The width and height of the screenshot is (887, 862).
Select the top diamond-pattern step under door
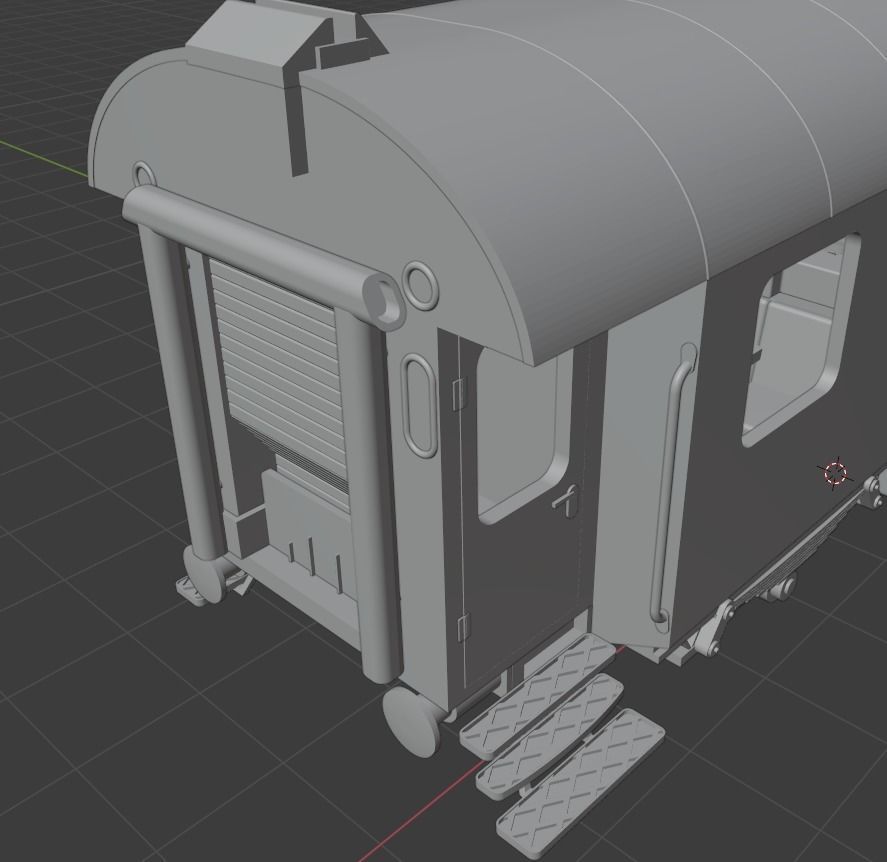coord(537,695)
